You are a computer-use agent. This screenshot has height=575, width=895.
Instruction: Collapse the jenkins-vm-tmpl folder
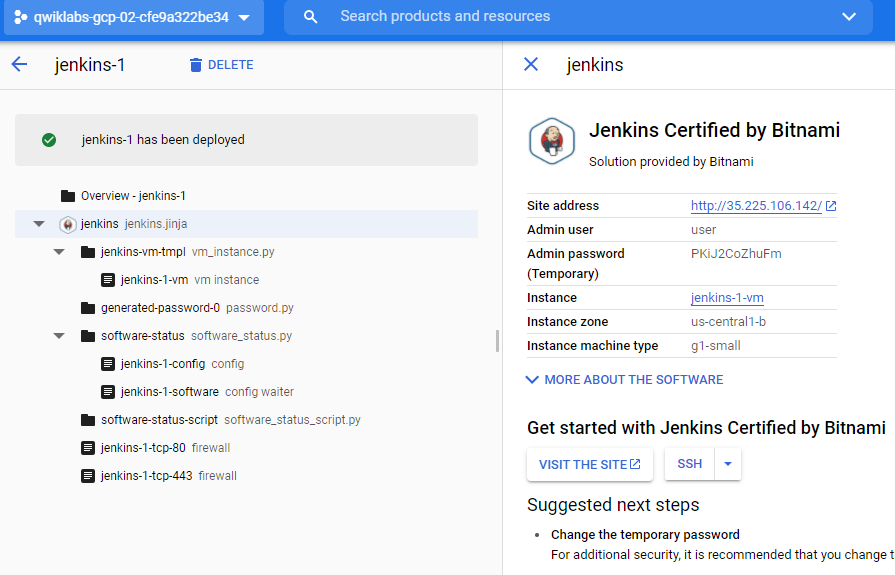pyautogui.click(x=59, y=252)
